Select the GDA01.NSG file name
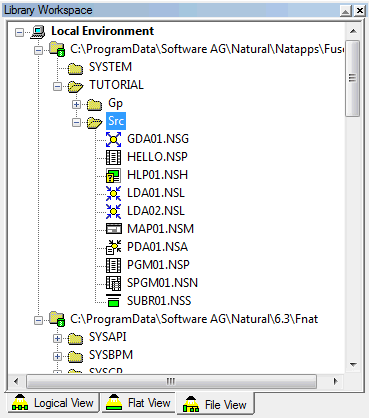369x418 pixels. point(158,139)
